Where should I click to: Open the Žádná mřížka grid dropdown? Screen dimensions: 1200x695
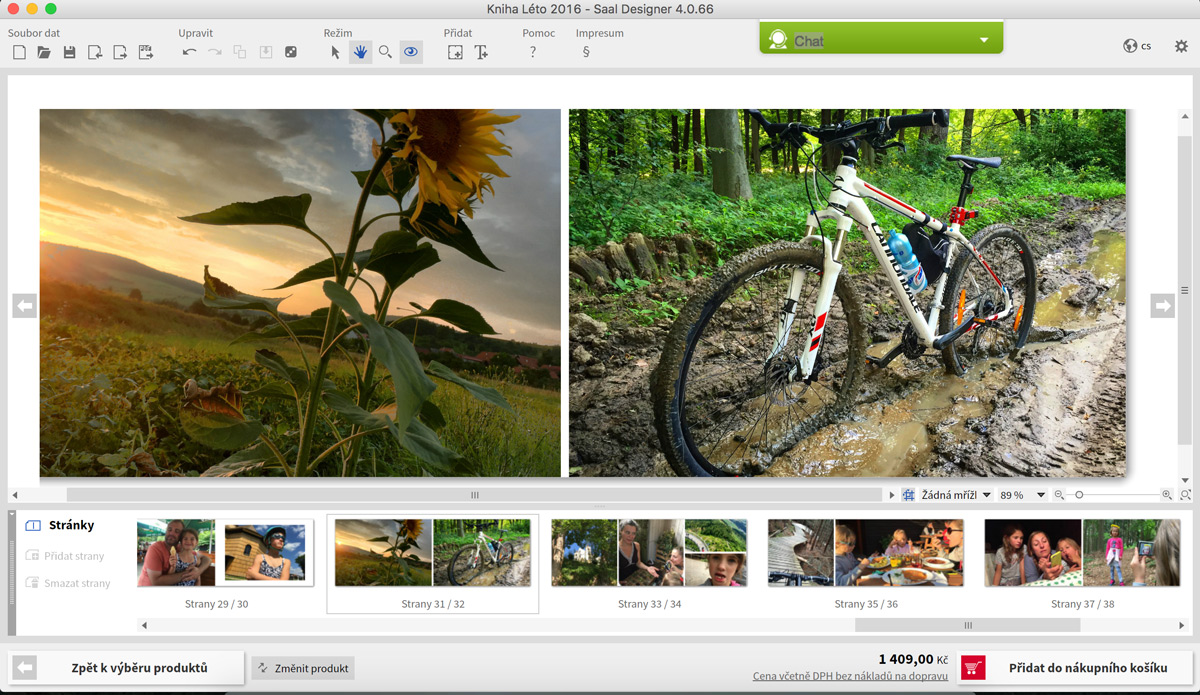(x=955, y=495)
